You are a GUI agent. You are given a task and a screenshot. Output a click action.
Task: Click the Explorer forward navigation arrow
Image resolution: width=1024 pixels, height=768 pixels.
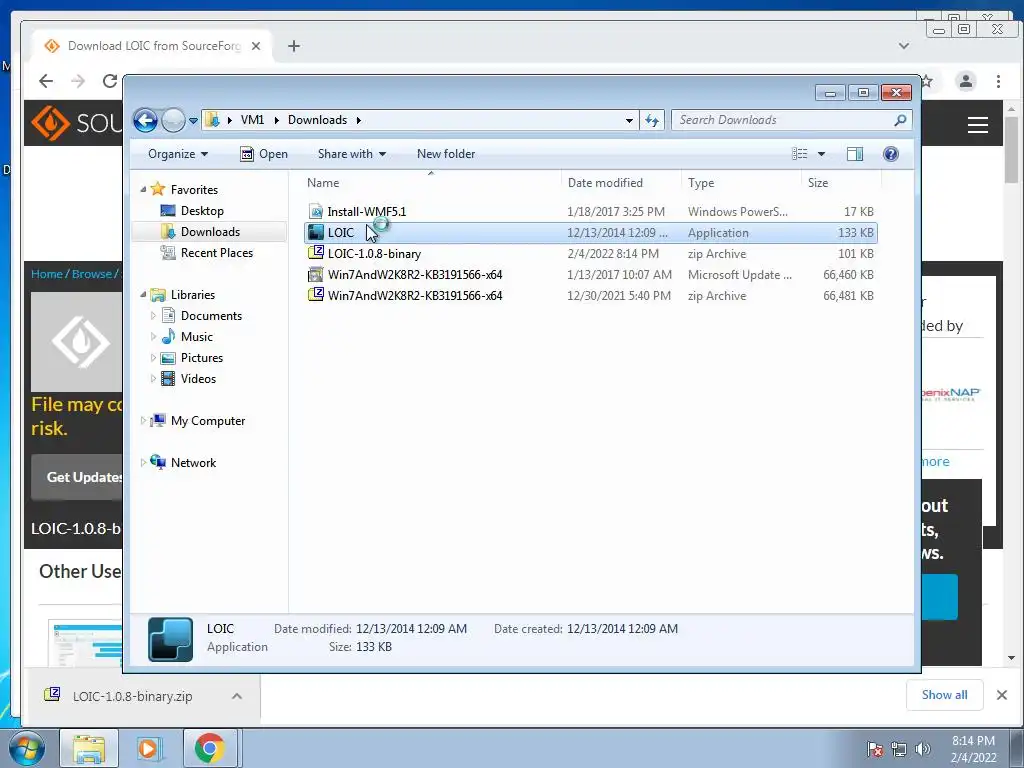[x=173, y=120]
